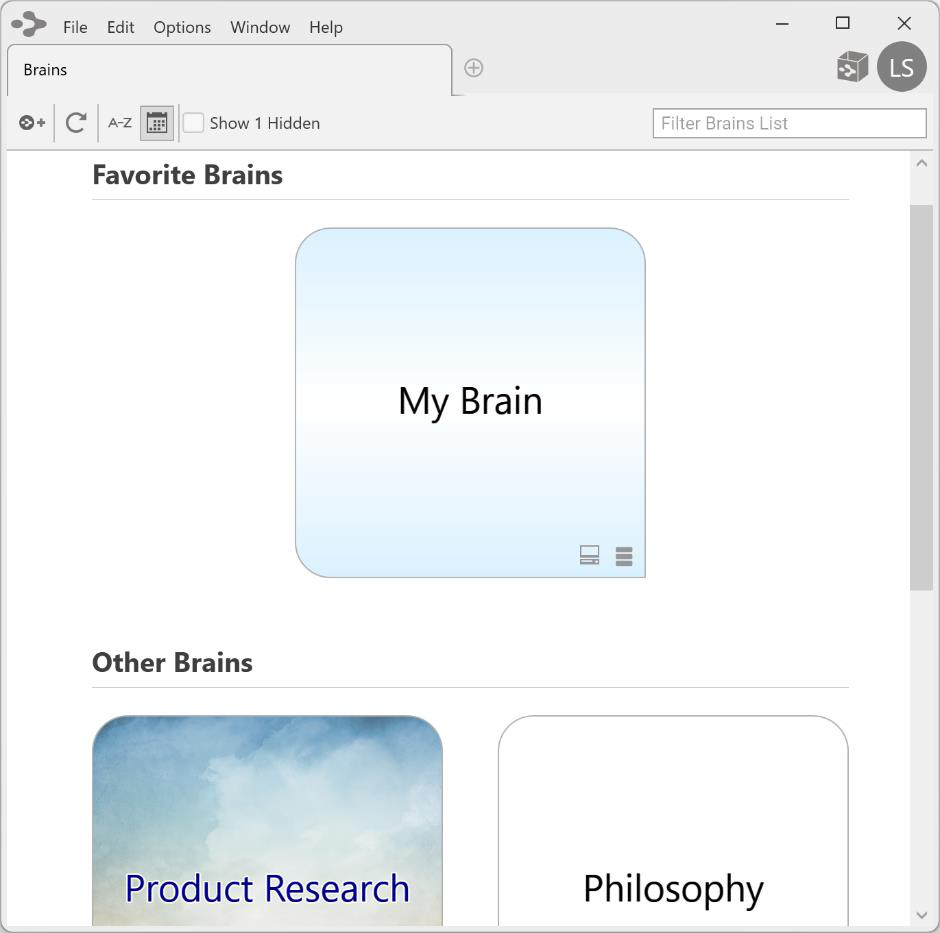Open the Product Research brain
This screenshot has height=933, width=940.
[x=267, y=820]
